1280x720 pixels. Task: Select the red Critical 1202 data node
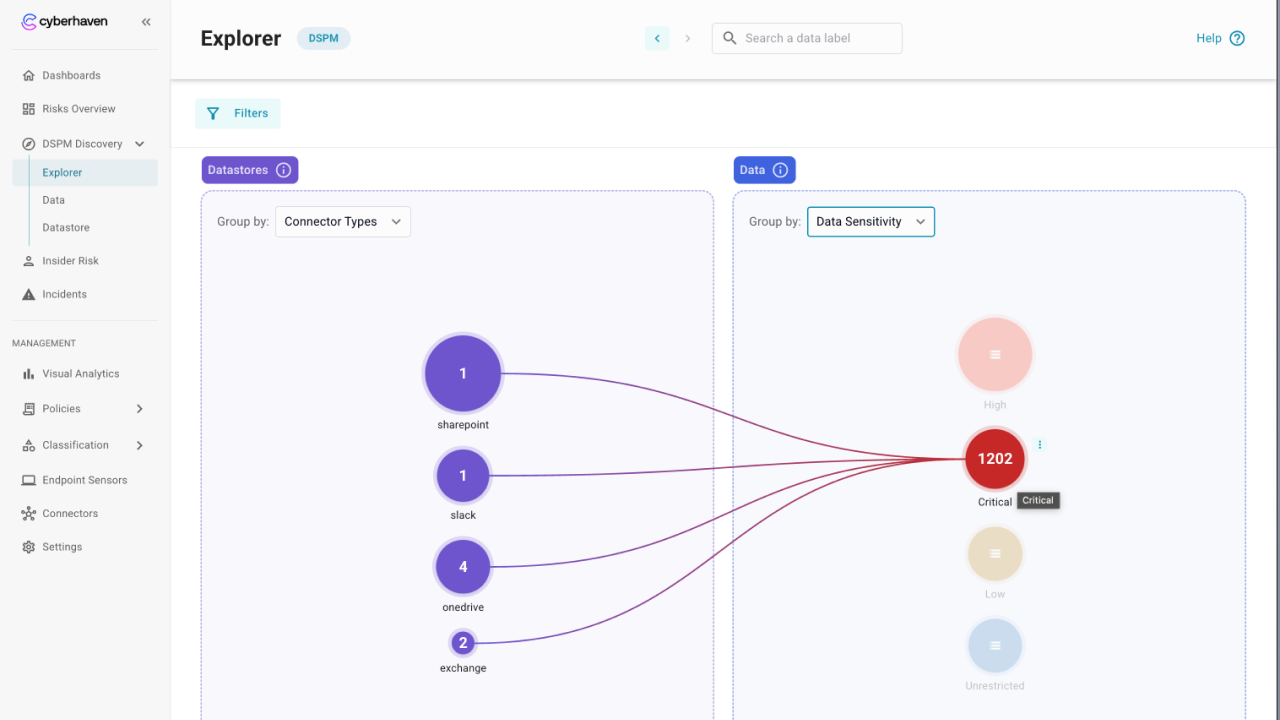(994, 459)
